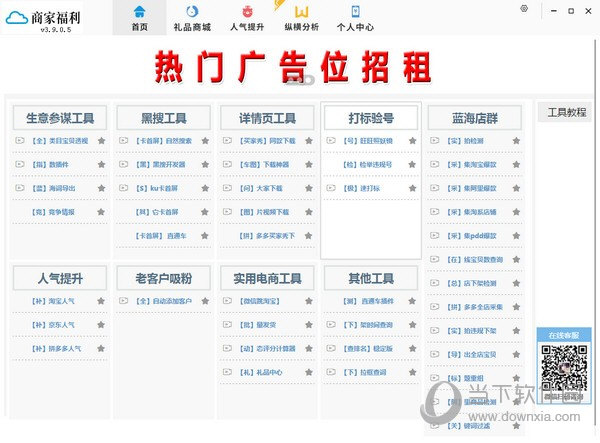The height and width of the screenshot is (443, 600).
Task: Open the 【拼】多多全店采集 tool link
Action: point(474,307)
